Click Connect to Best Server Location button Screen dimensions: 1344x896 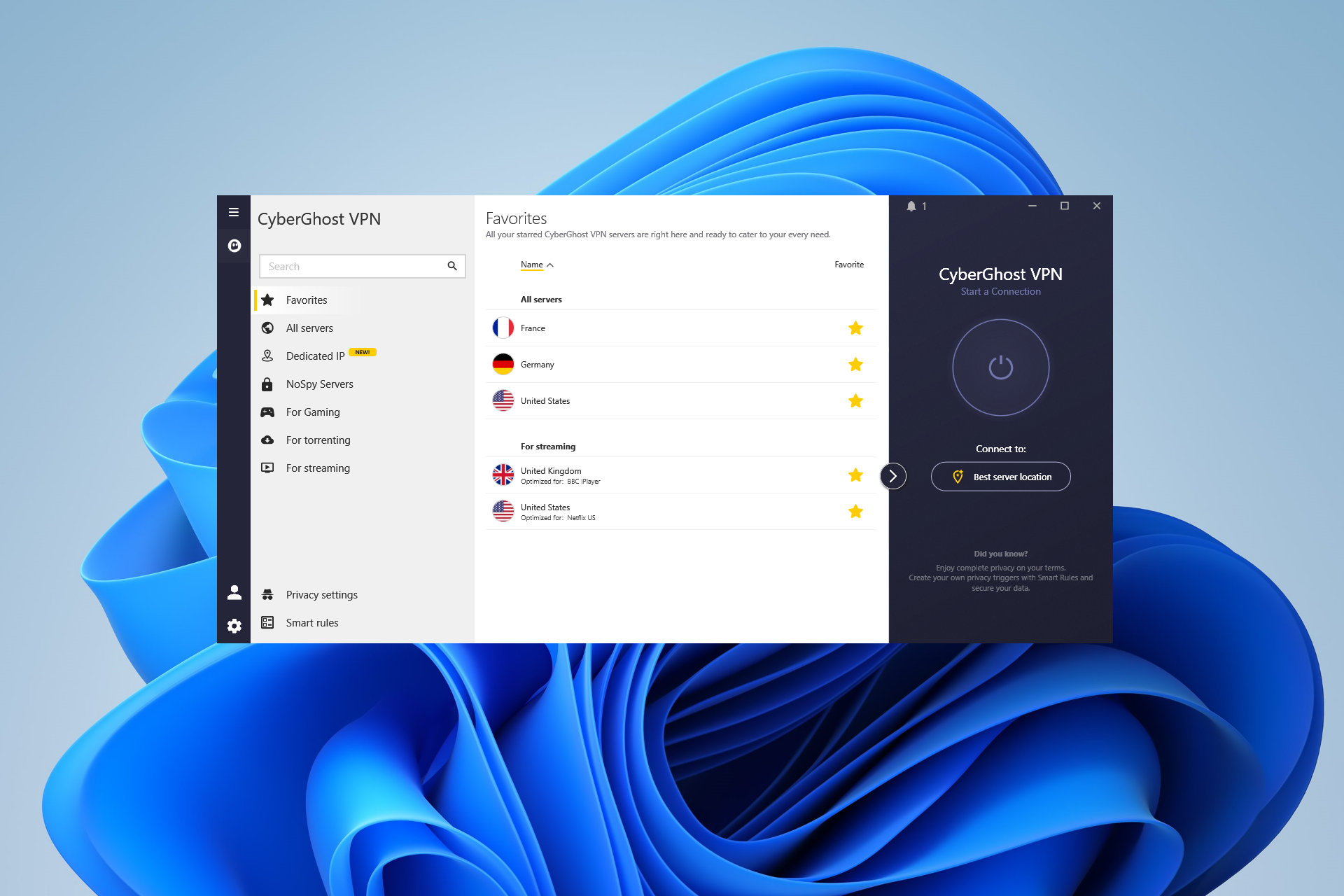(1000, 476)
